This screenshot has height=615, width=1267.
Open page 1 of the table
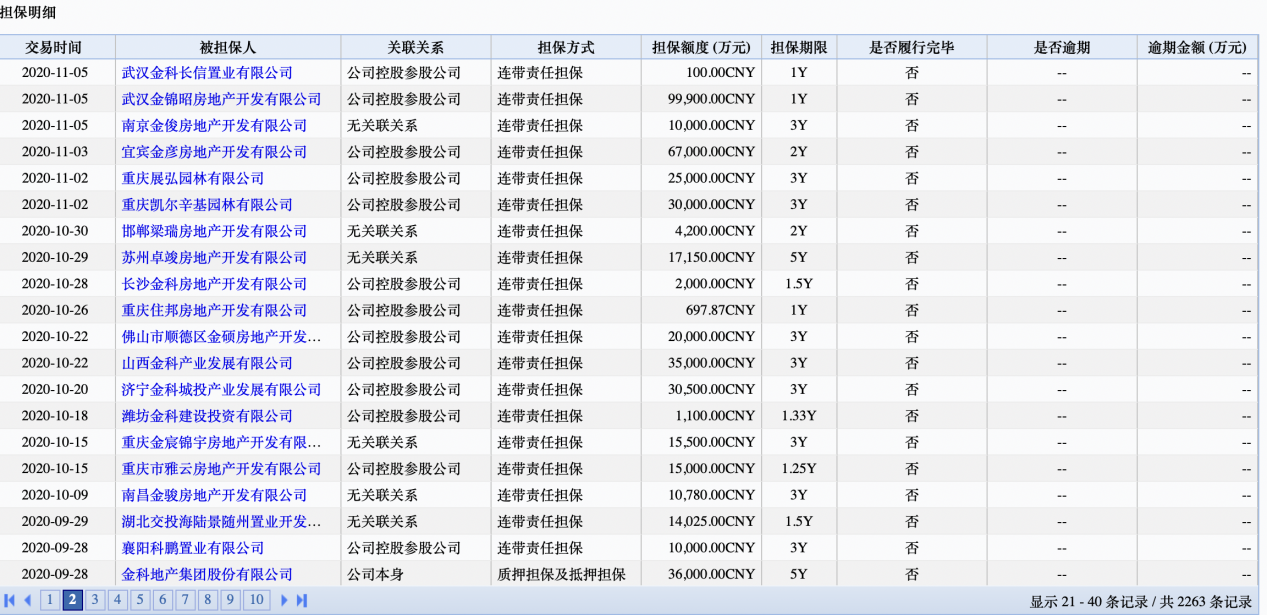49,600
